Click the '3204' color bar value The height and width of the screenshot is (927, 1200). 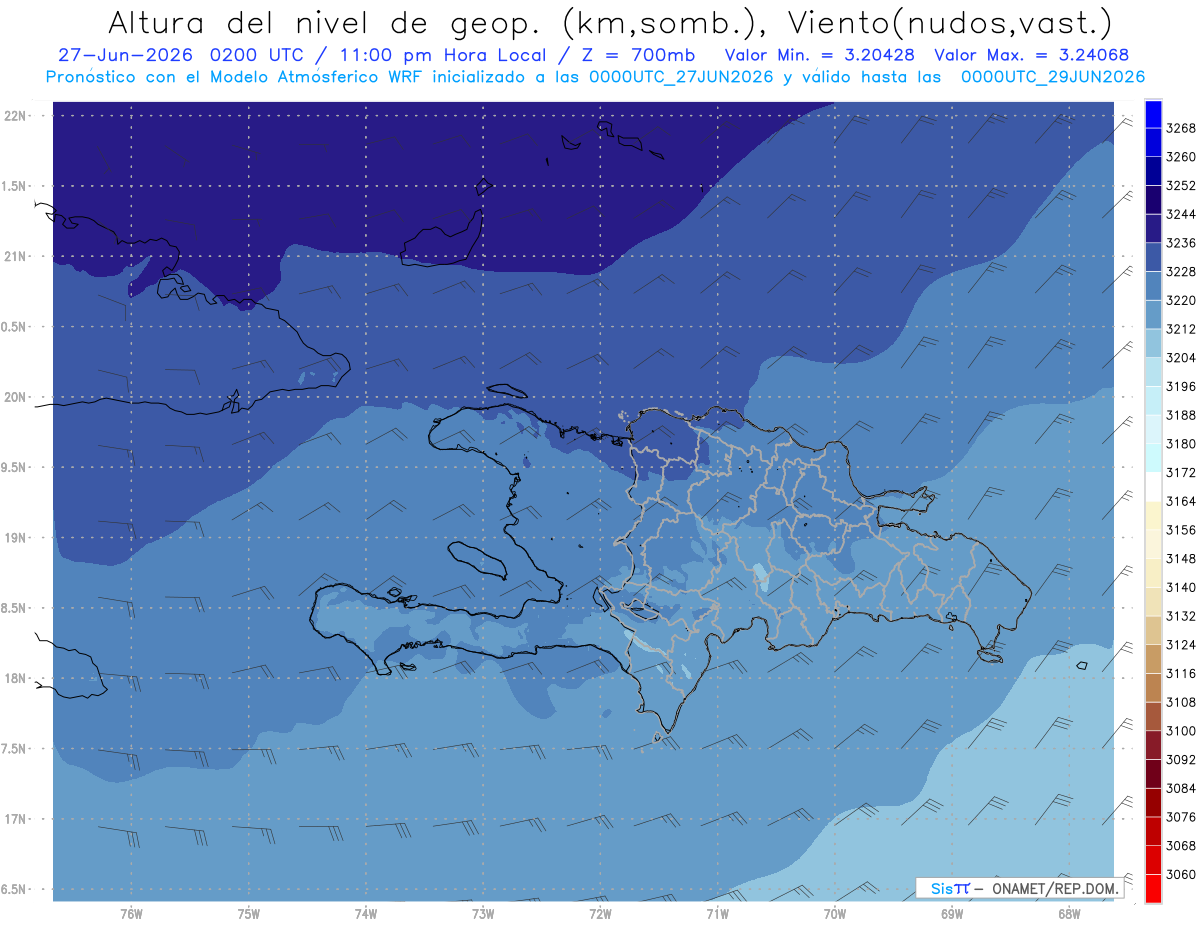click(1181, 358)
